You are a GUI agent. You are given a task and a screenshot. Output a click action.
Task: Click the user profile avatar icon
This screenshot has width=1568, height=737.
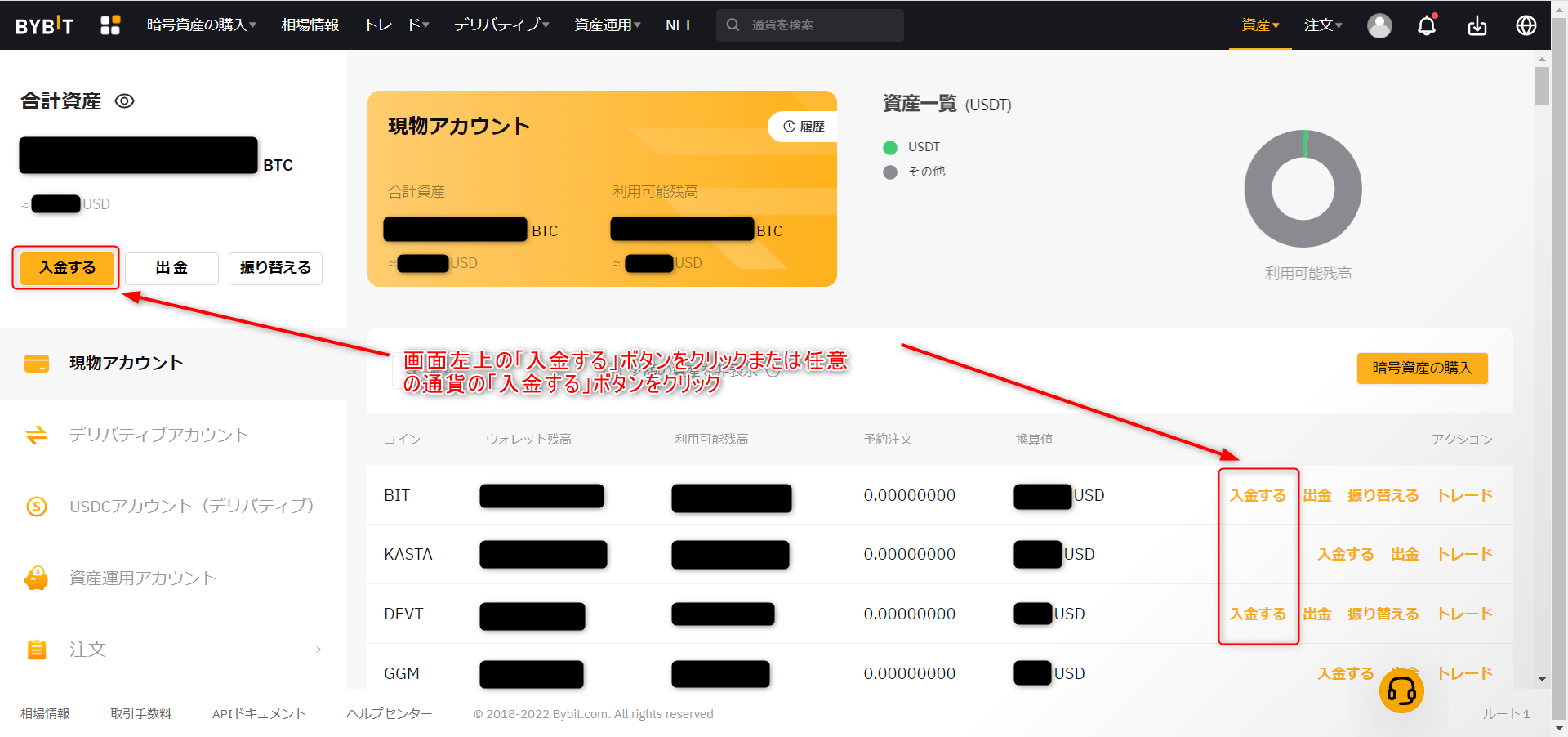point(1379,25)
